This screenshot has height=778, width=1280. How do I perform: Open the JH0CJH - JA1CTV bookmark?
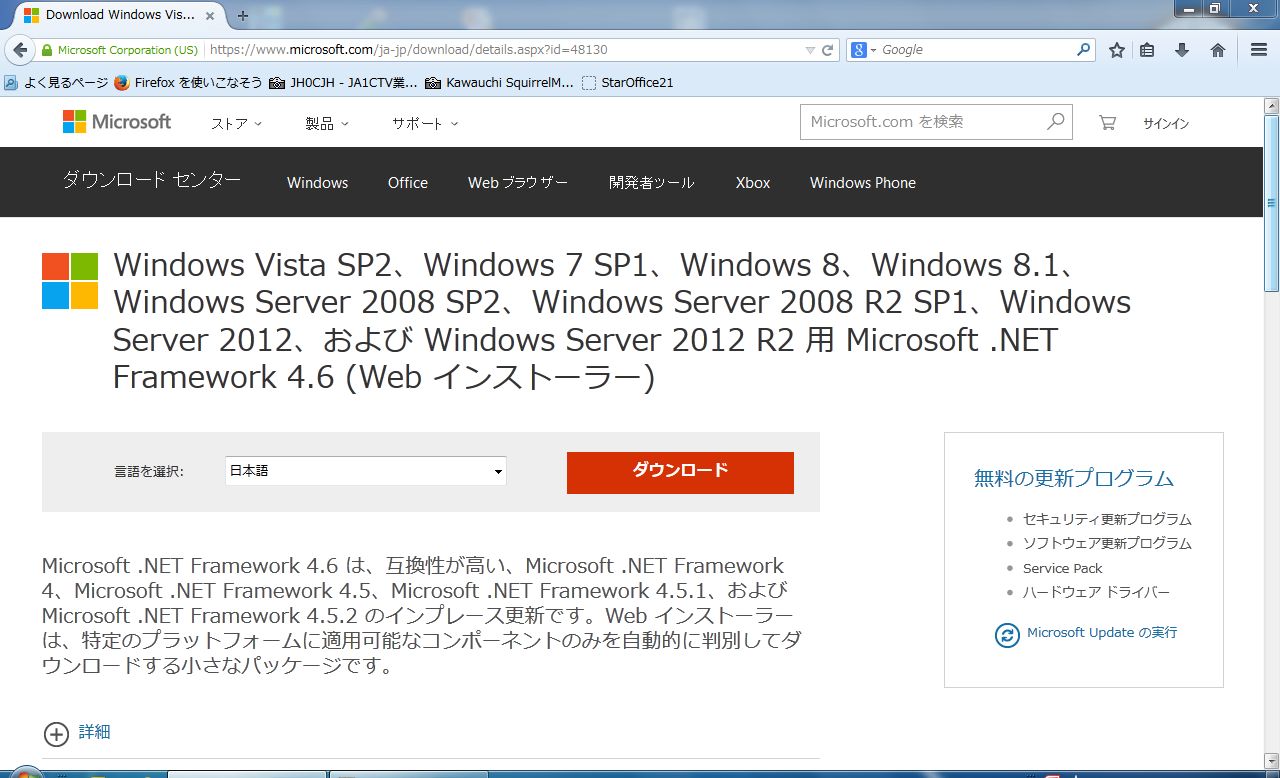(343, 83)
